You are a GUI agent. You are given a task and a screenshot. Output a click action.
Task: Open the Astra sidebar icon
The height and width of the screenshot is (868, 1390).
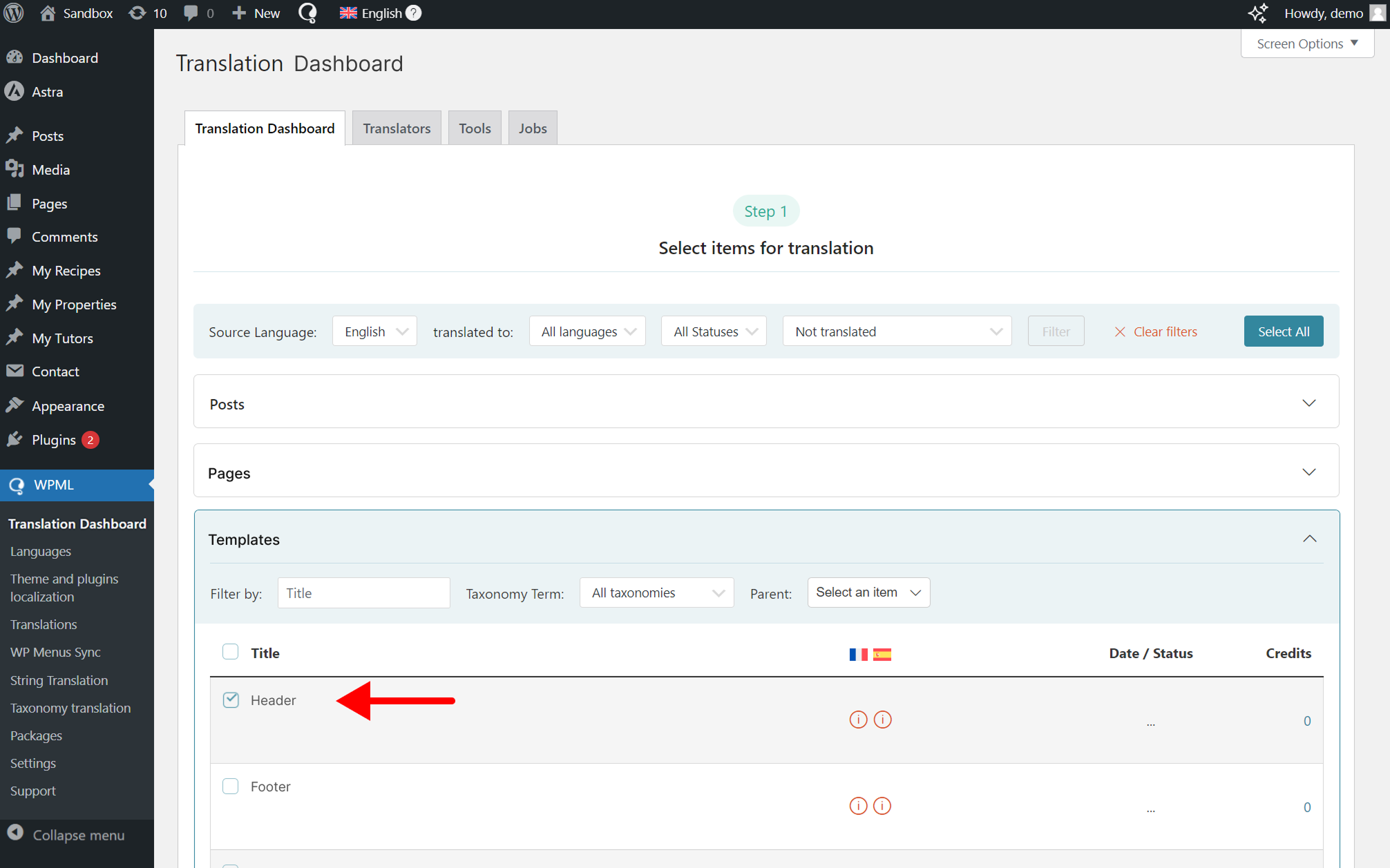point(15,91)
